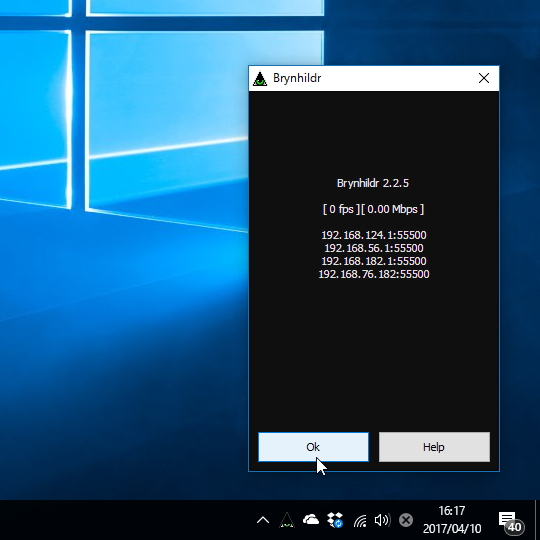Image resolution: width=540 pixels, height=540 pixels.
Task: Click the gray X tray icon
Action: tap(406, 520)
